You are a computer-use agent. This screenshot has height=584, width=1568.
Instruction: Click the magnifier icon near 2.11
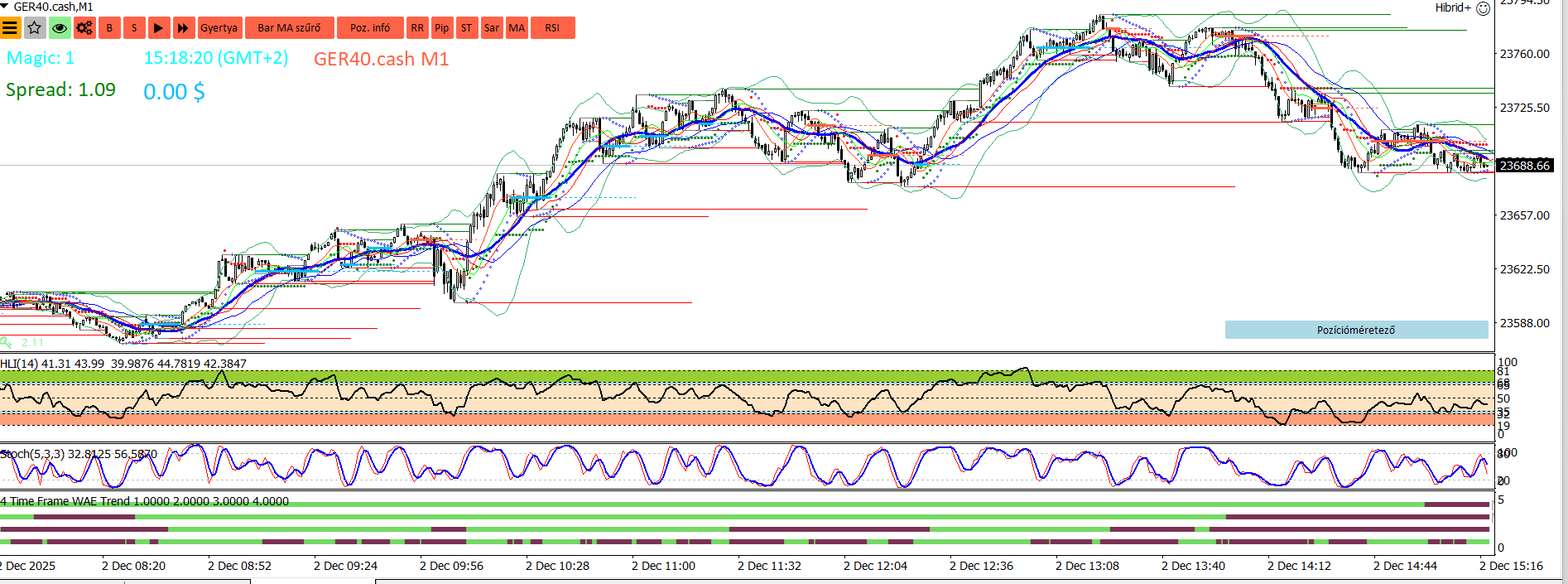(7, 342)
